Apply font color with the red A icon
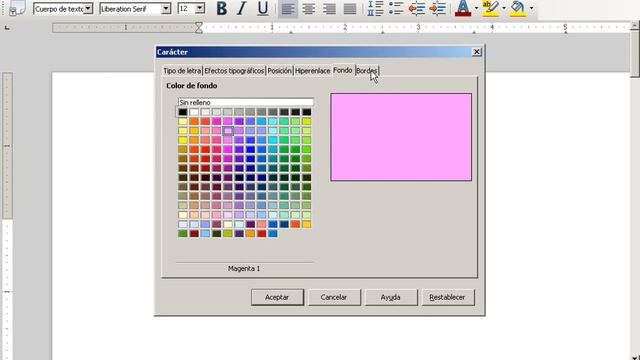Viewport: 640px width, 360px height. click(x=463, y=8)
